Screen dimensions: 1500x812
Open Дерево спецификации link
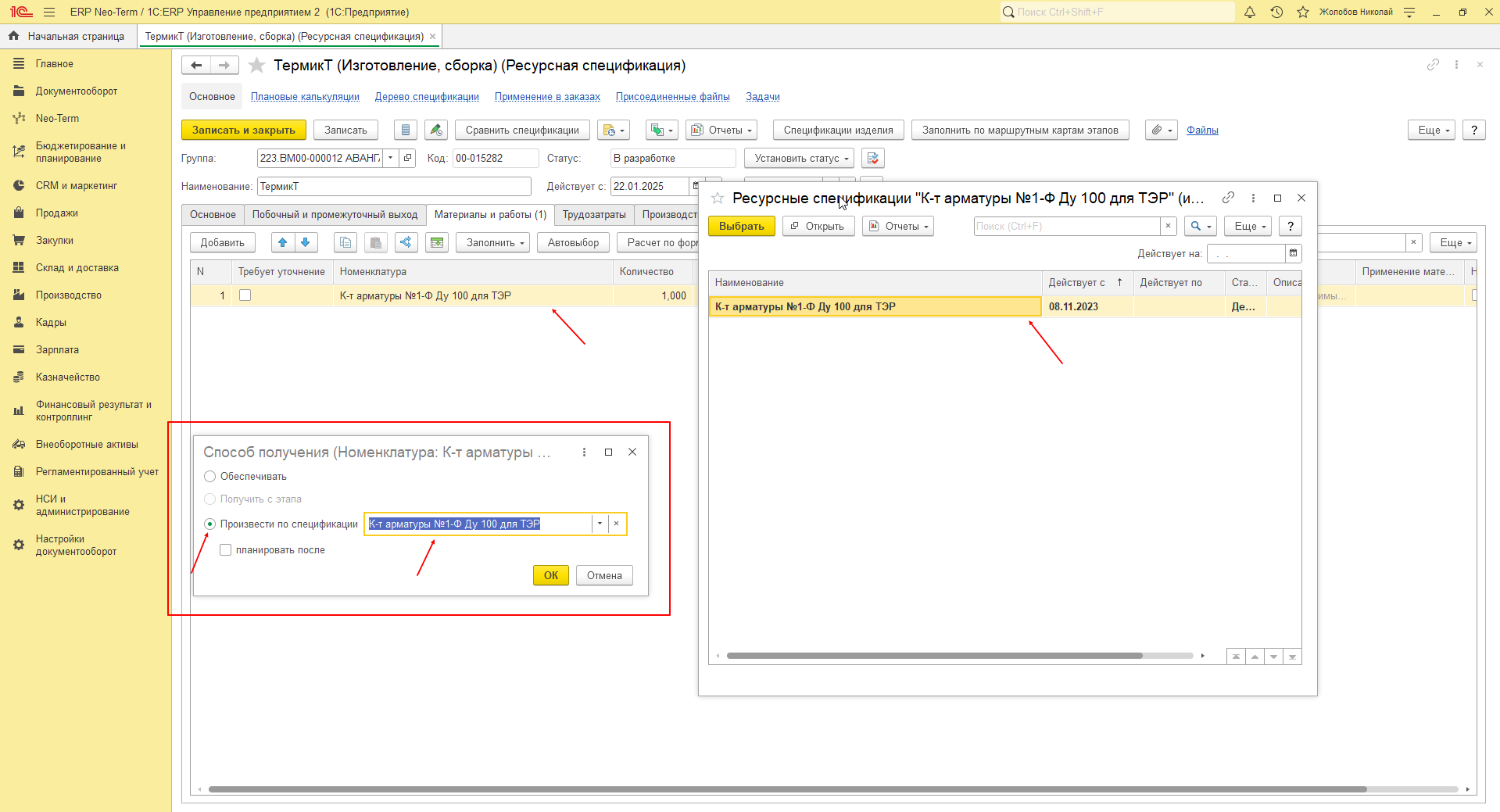(x=427, y=97)
